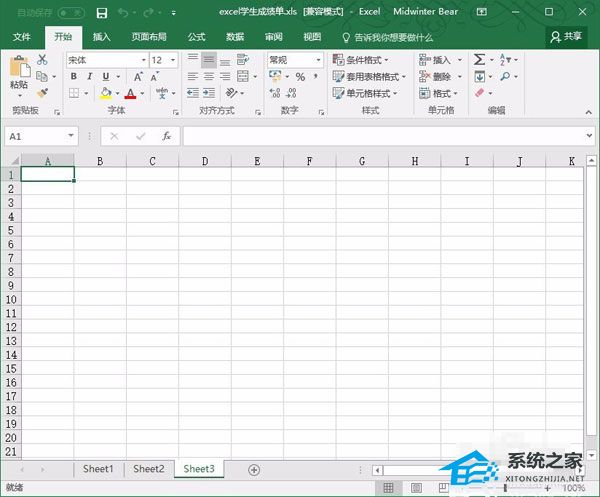Click the formula bar input field

click(x=380, y=135)
